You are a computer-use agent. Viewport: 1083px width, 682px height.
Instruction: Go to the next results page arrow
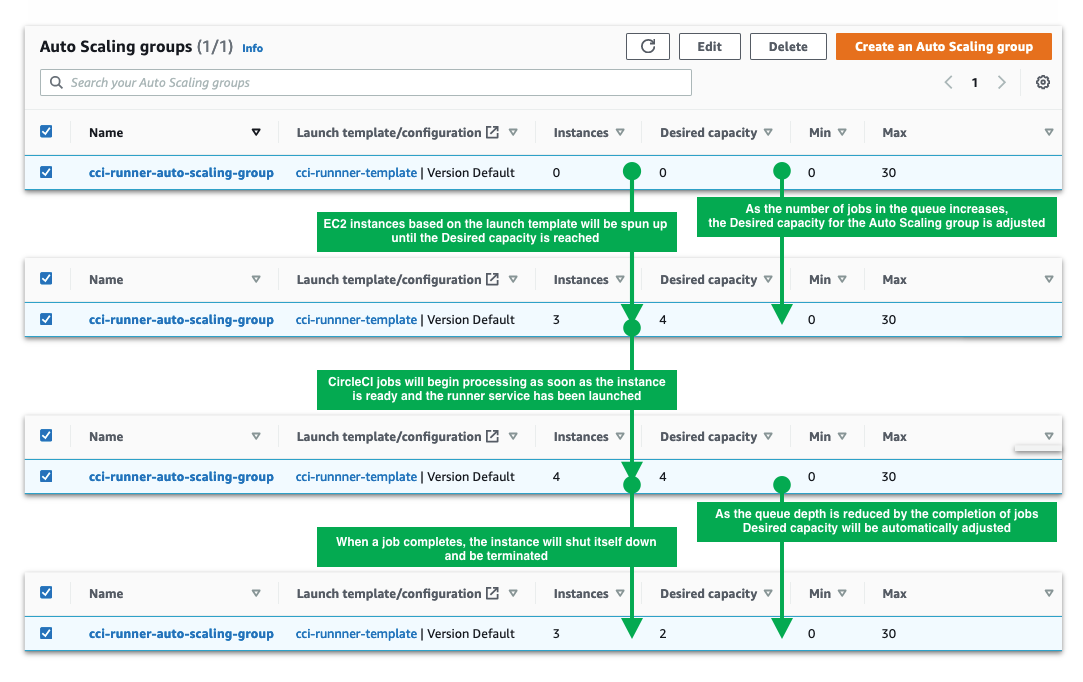pyautogui.click(x=1002, y=82)
